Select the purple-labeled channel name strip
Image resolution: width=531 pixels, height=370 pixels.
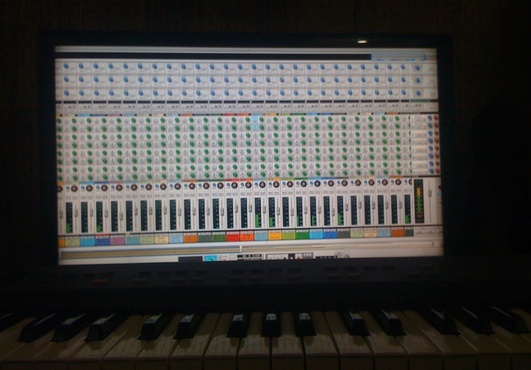(x=118, y=240)
